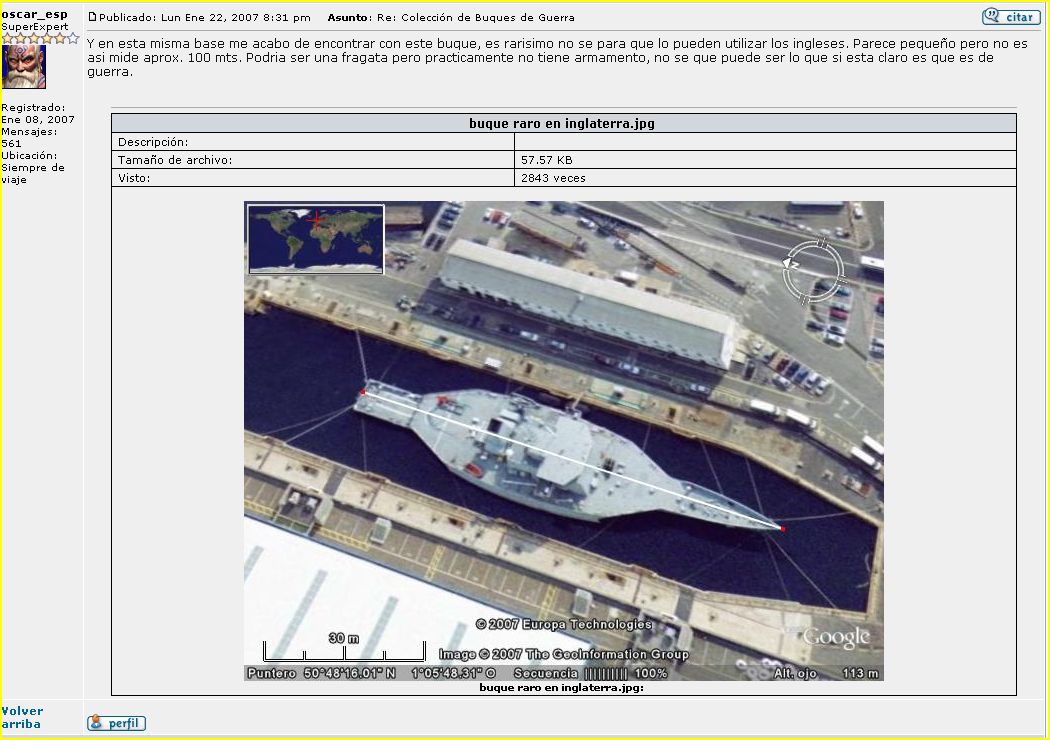The image size is (1050, 740).
Task: Click the world overview mini-map
Action: pyautogui.click(x=316, y=239)
